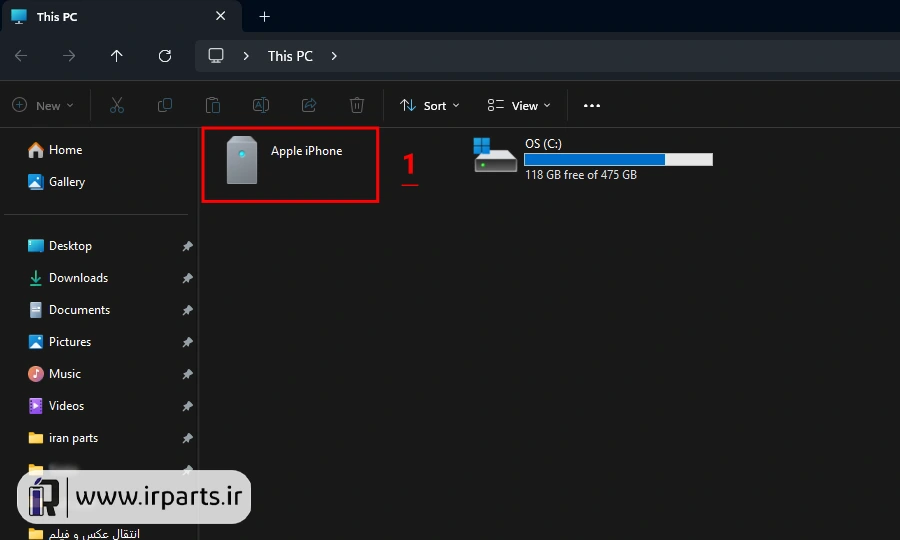Click the Copy icon in toolbar
This screenshot has height=540, width=900.
(x=165, y=106)
